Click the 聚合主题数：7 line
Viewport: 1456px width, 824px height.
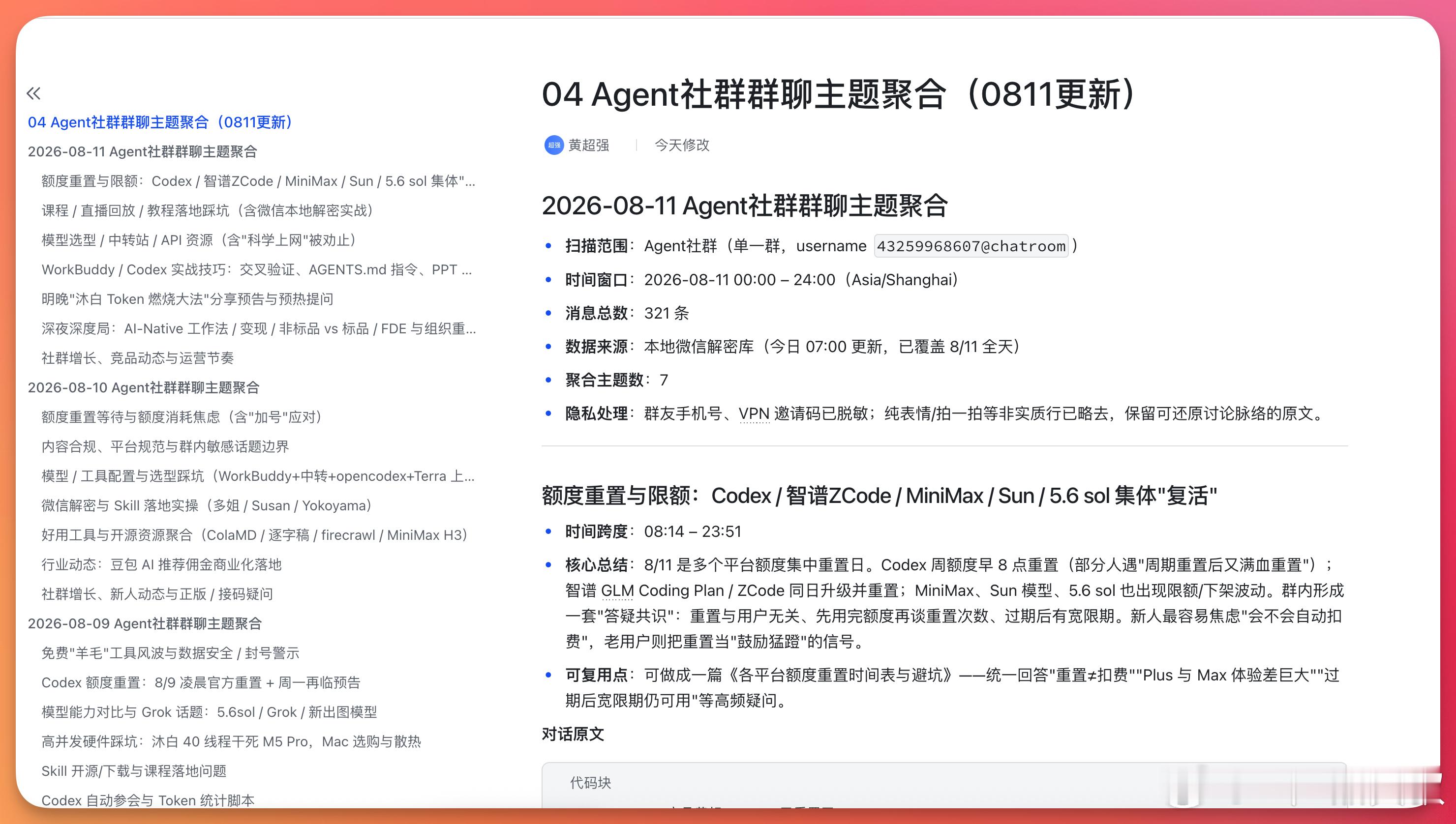pos(617,380)
